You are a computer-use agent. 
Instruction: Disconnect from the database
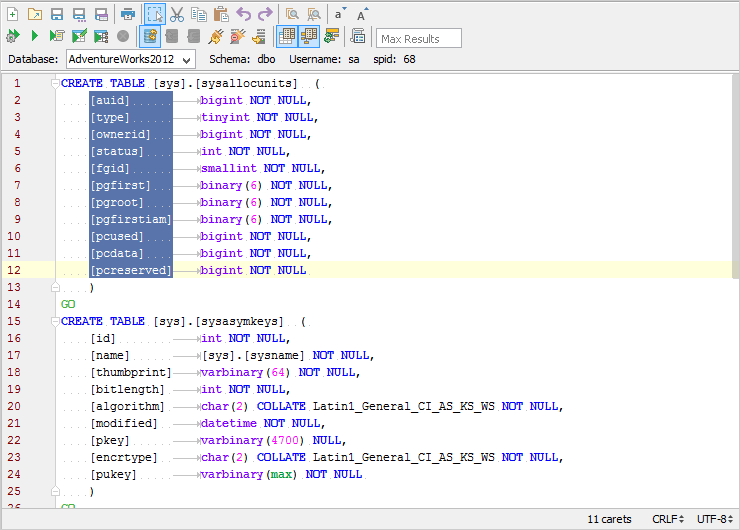click(x=237, y=36)
